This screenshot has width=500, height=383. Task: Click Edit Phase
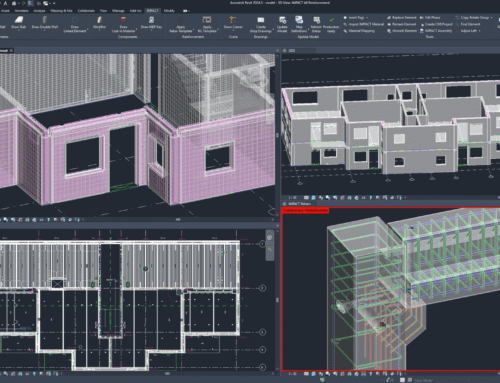click(430, 17)
